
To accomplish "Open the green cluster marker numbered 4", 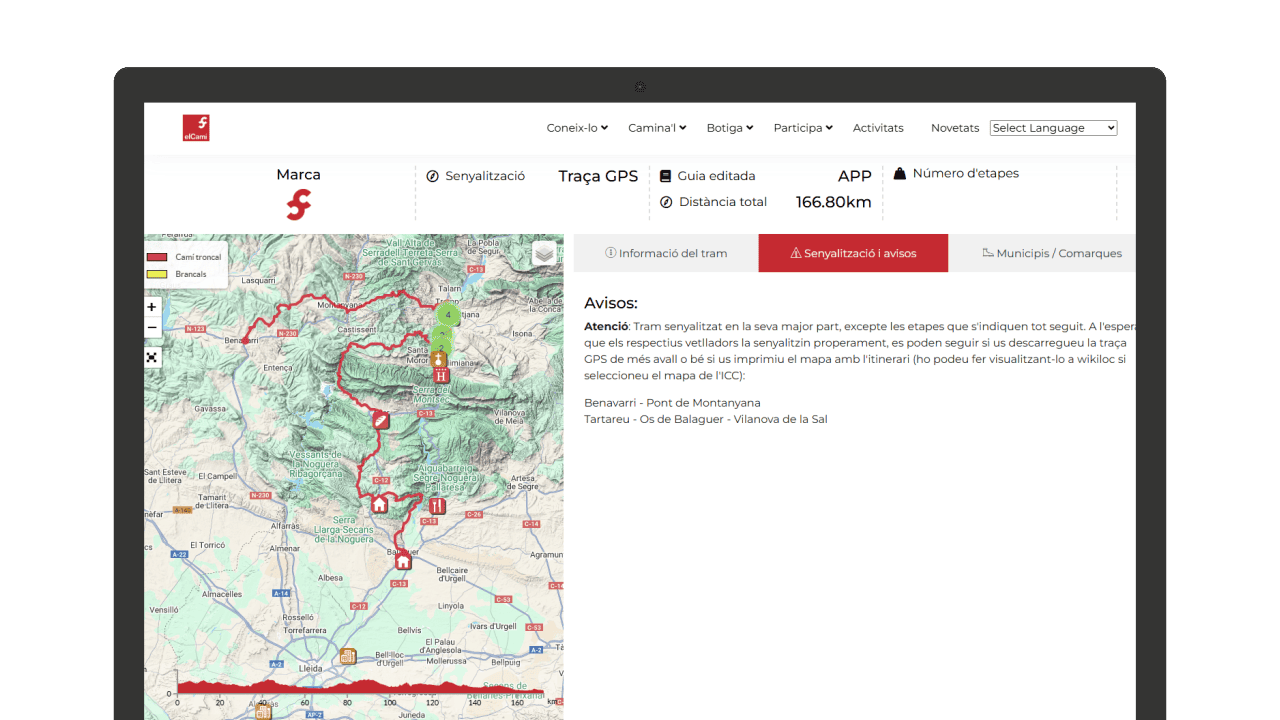I will click(448, 315).
